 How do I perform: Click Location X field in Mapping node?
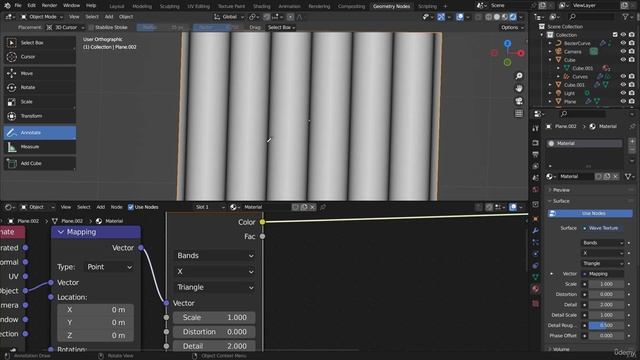[x=95, y=310]
